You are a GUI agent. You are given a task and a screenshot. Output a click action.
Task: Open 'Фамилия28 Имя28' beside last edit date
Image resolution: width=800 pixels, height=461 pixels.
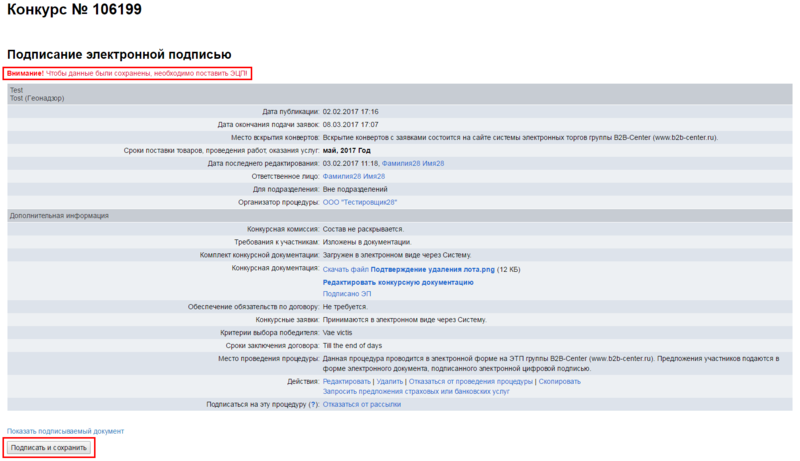412,162
